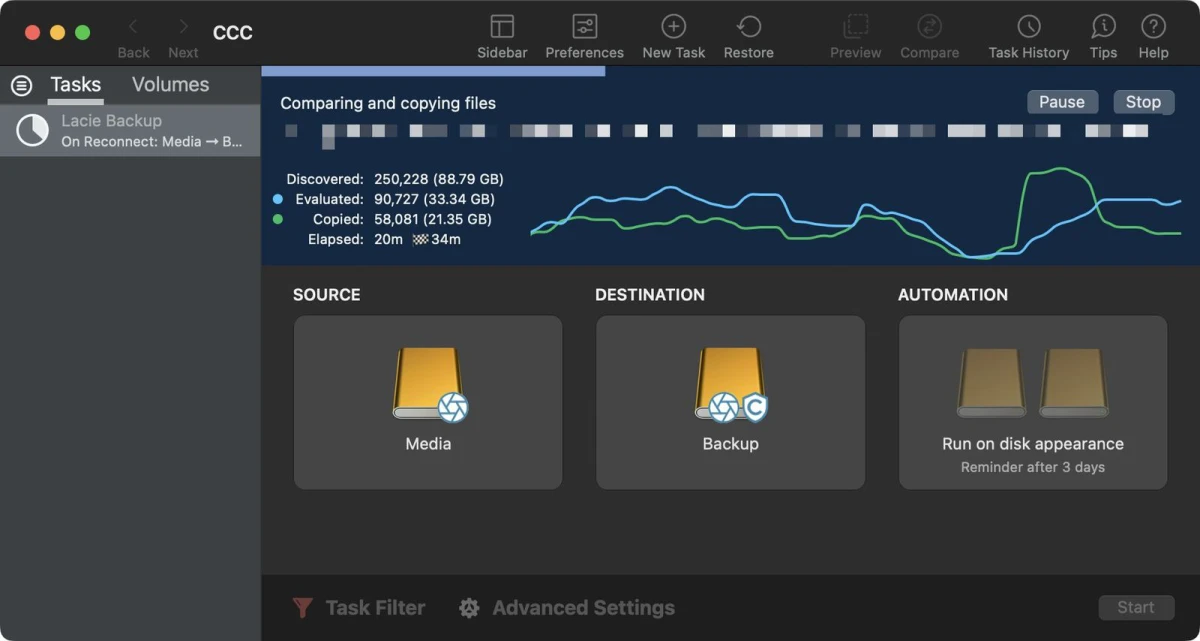Click the Restore toolbar icon
The image size is (1200, 641).
[748, 28]
